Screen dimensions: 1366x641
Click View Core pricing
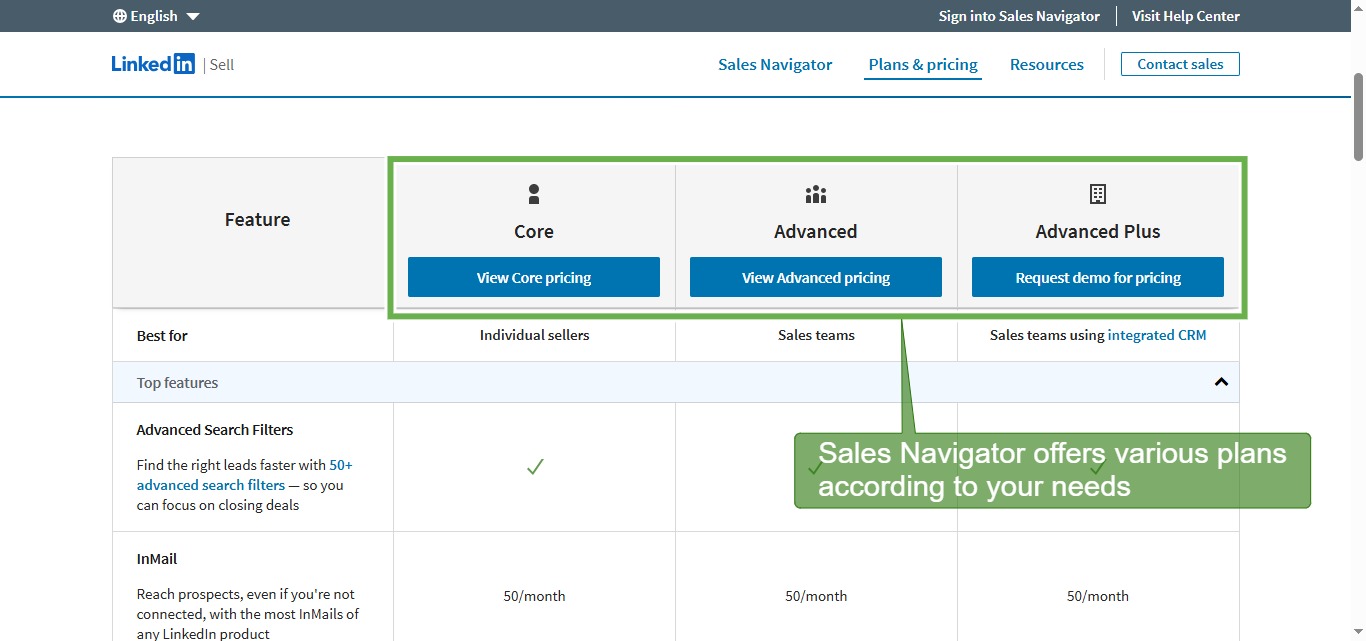(533, 277)
